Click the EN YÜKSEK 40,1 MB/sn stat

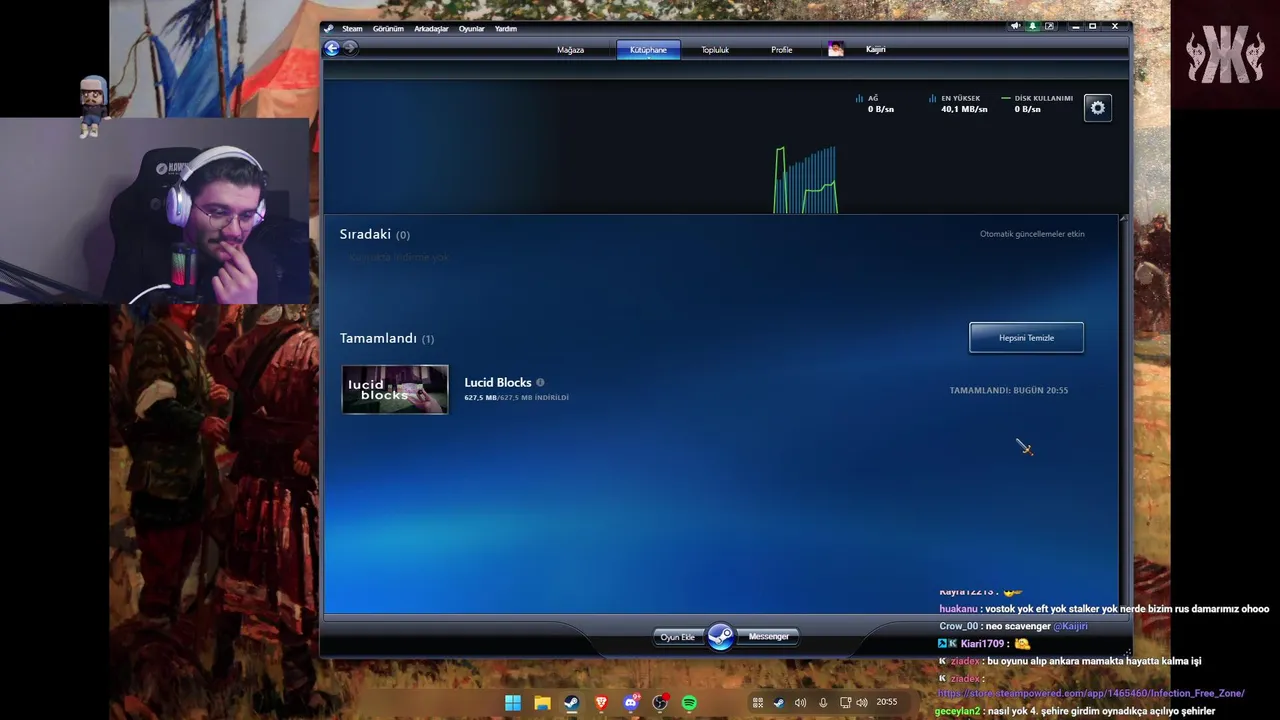[x=958, y=104]
